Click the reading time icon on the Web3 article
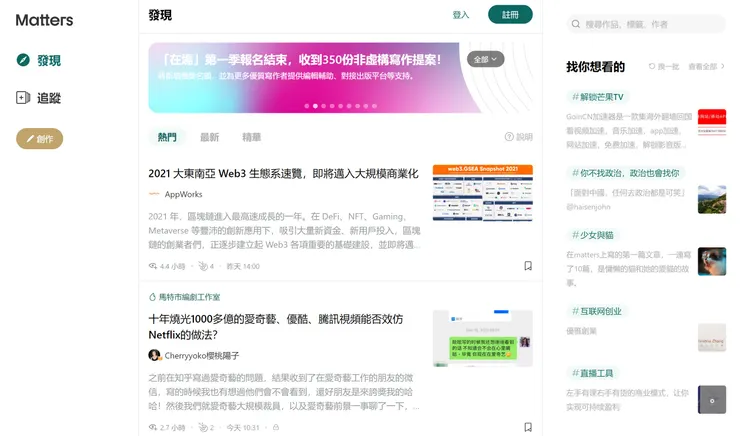This screenshot has width=740, height=436. (153, 266)
